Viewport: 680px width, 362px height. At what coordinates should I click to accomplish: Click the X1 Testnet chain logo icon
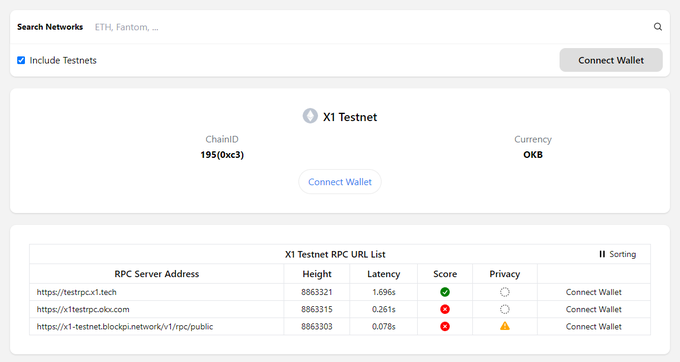click(x=310, y=116)
